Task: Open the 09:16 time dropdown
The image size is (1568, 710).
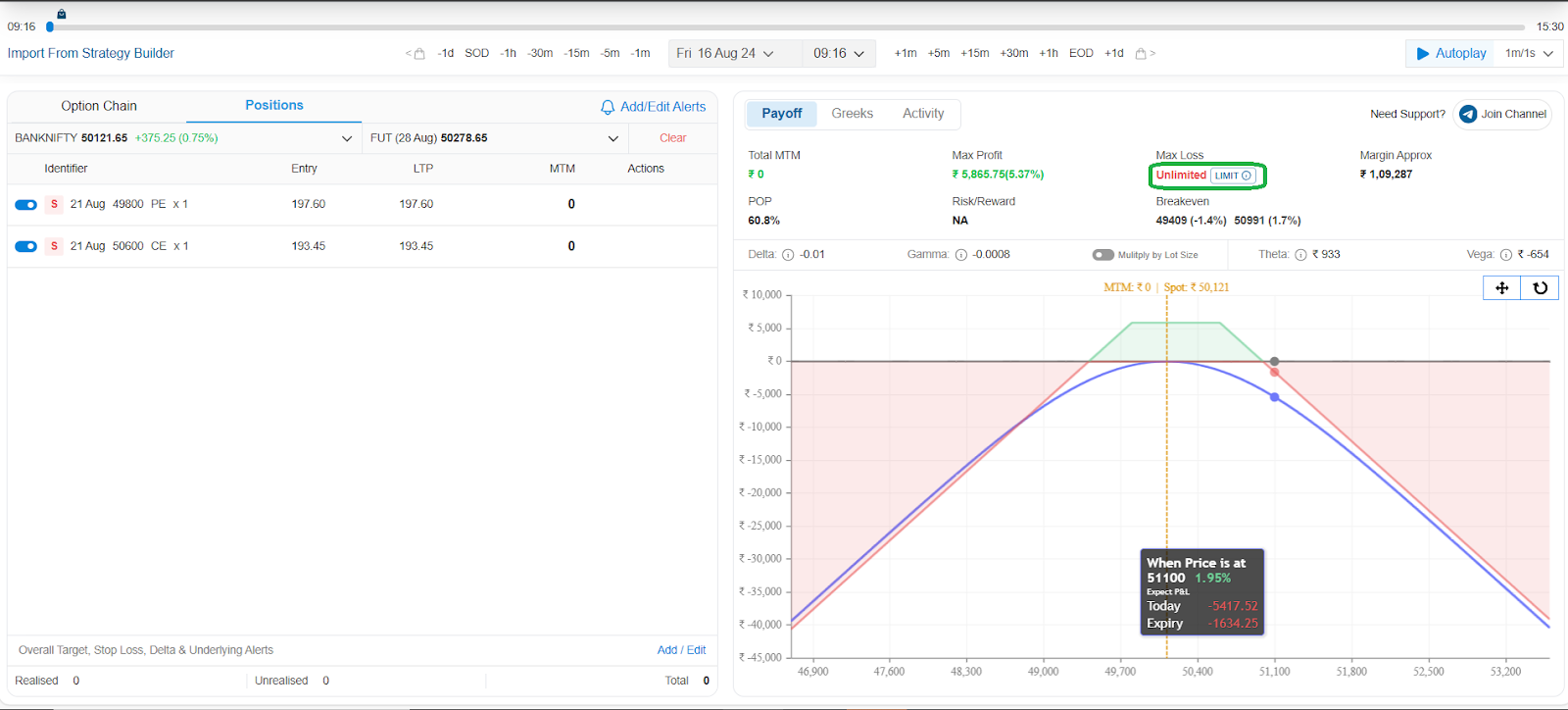Action: (840, 54)
